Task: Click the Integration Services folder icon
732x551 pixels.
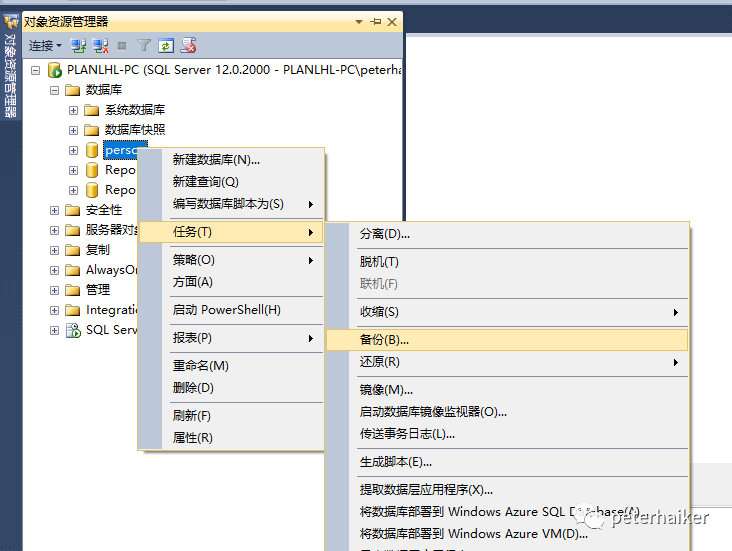Action: pyautogui.click(x=72, y=310)
